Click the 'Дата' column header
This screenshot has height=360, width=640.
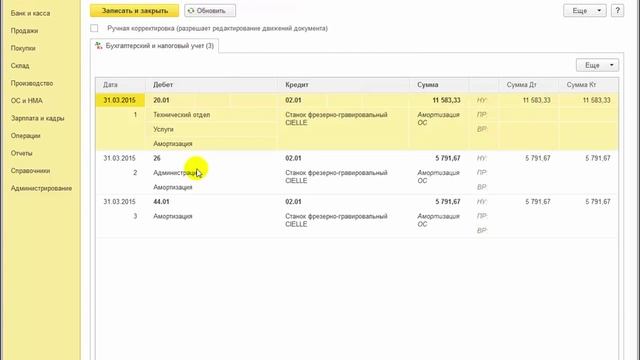120,85
